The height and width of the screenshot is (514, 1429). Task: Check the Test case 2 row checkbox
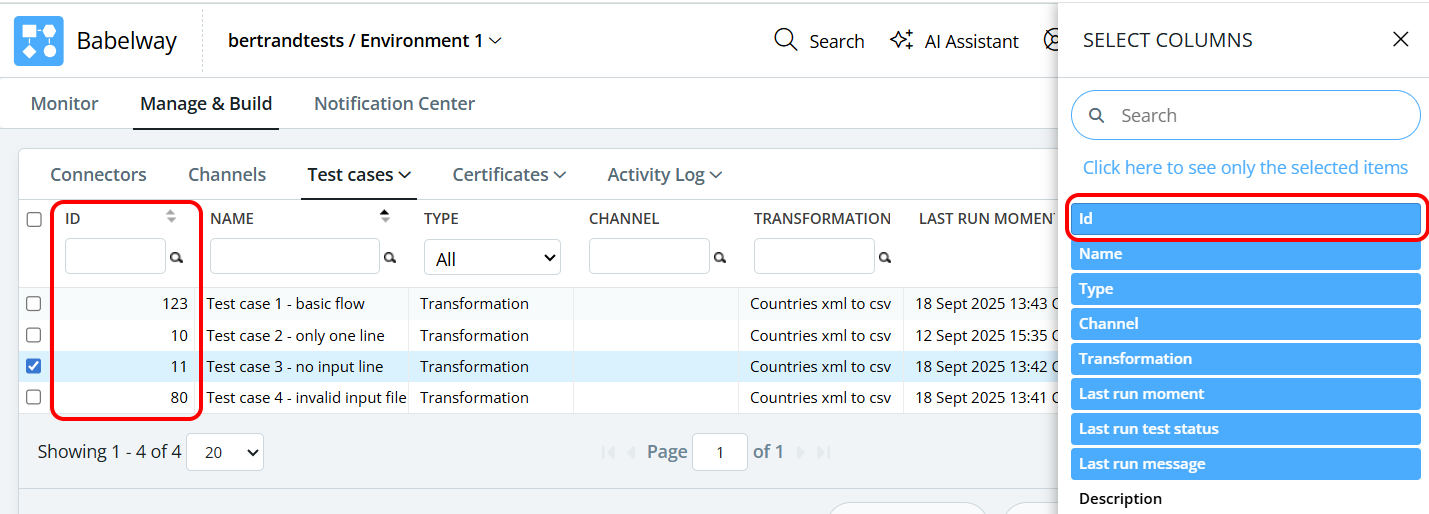34,335
